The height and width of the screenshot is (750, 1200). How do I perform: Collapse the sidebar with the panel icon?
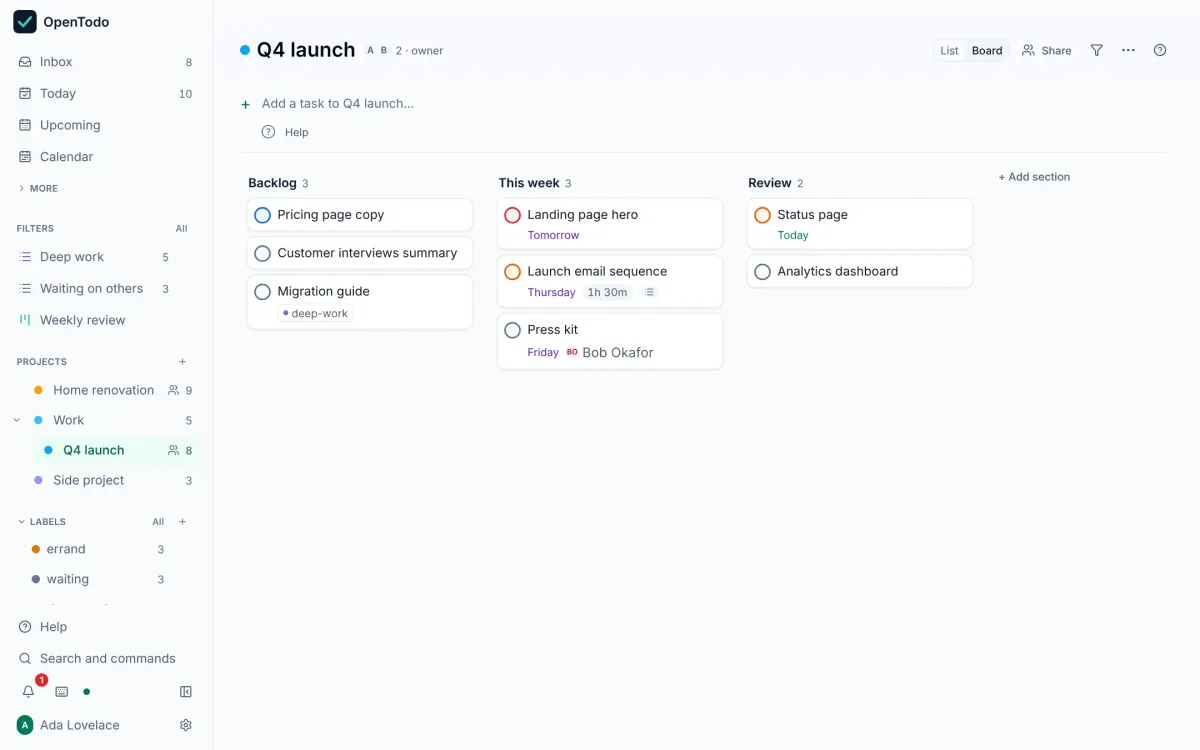pyautogui.click(x=185, y=692)
